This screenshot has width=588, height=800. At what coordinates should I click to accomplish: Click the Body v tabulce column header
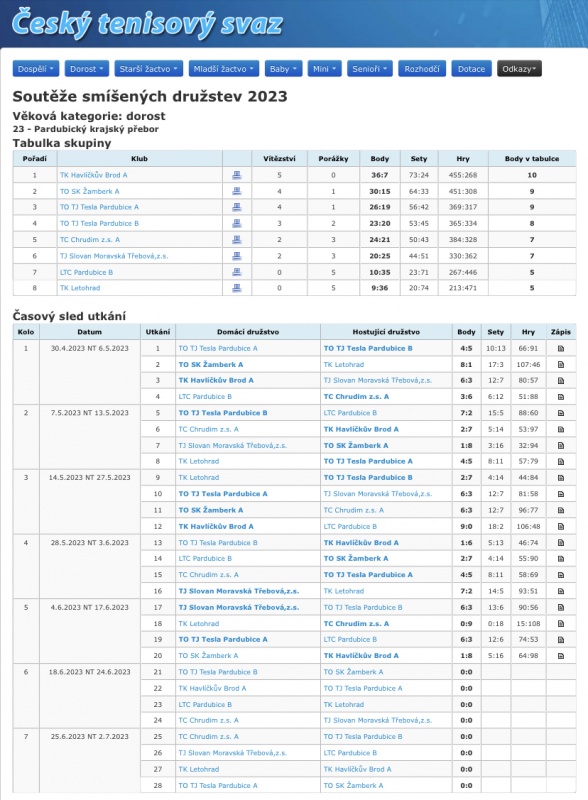click(x=532, y=159)
